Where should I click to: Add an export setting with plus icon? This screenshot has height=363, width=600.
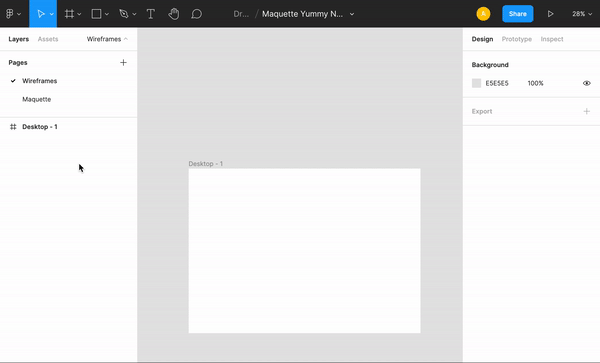click(587, 111)
